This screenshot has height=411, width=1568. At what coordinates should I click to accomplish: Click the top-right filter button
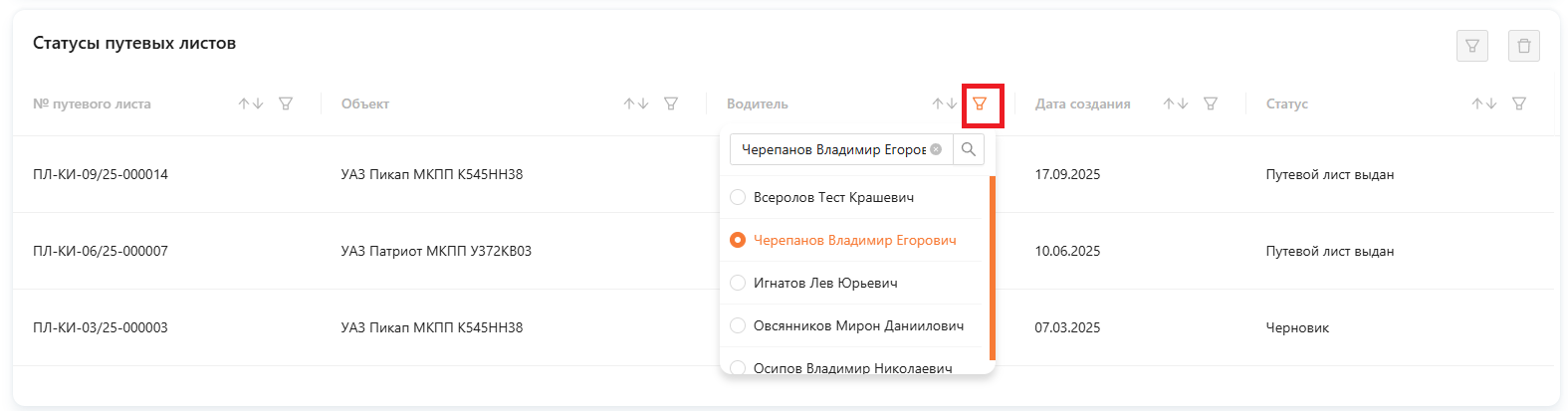pyautogui.click(x=1471, y=46)
